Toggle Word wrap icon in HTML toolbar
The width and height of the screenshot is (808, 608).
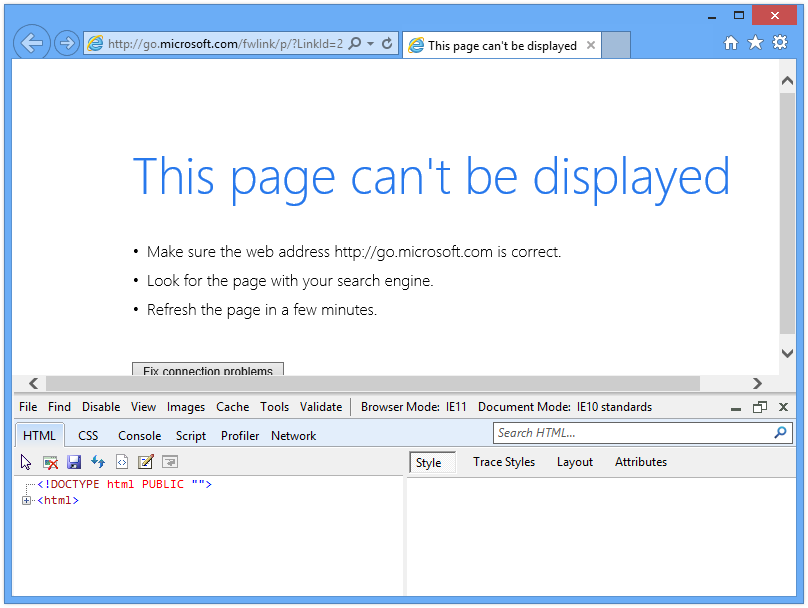coord(170,462)
